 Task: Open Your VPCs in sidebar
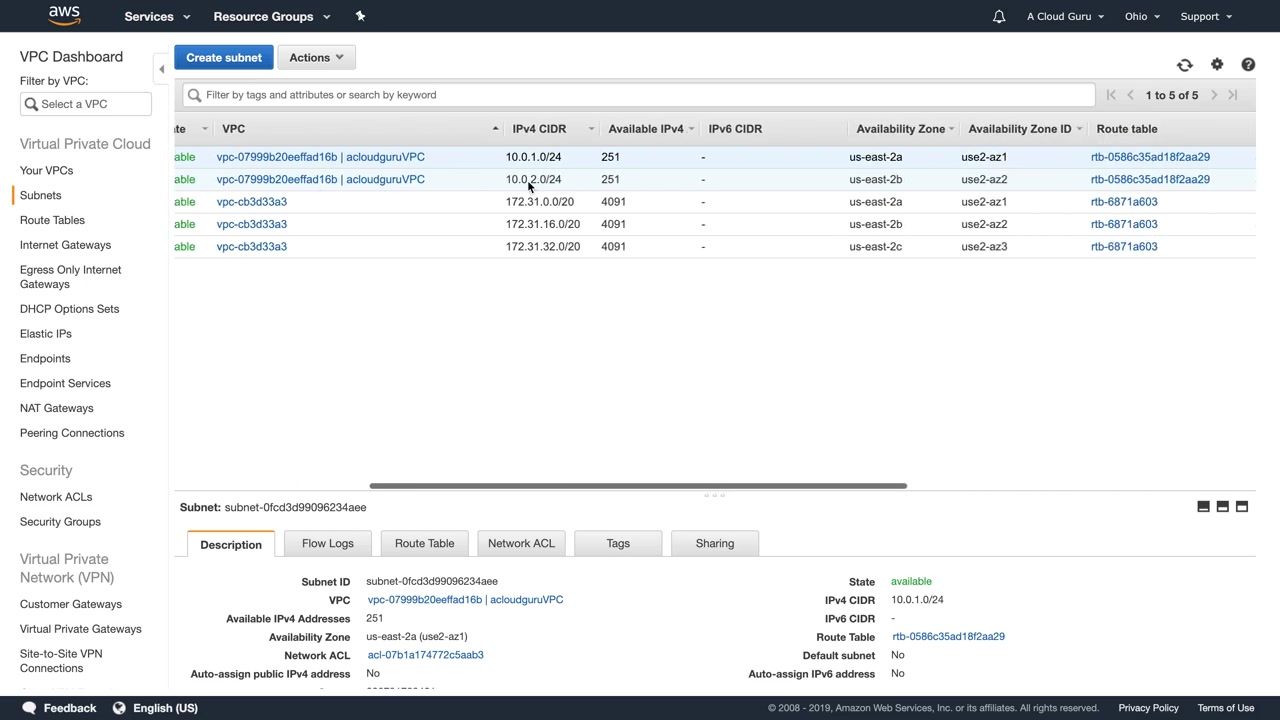tap(46, 171)
